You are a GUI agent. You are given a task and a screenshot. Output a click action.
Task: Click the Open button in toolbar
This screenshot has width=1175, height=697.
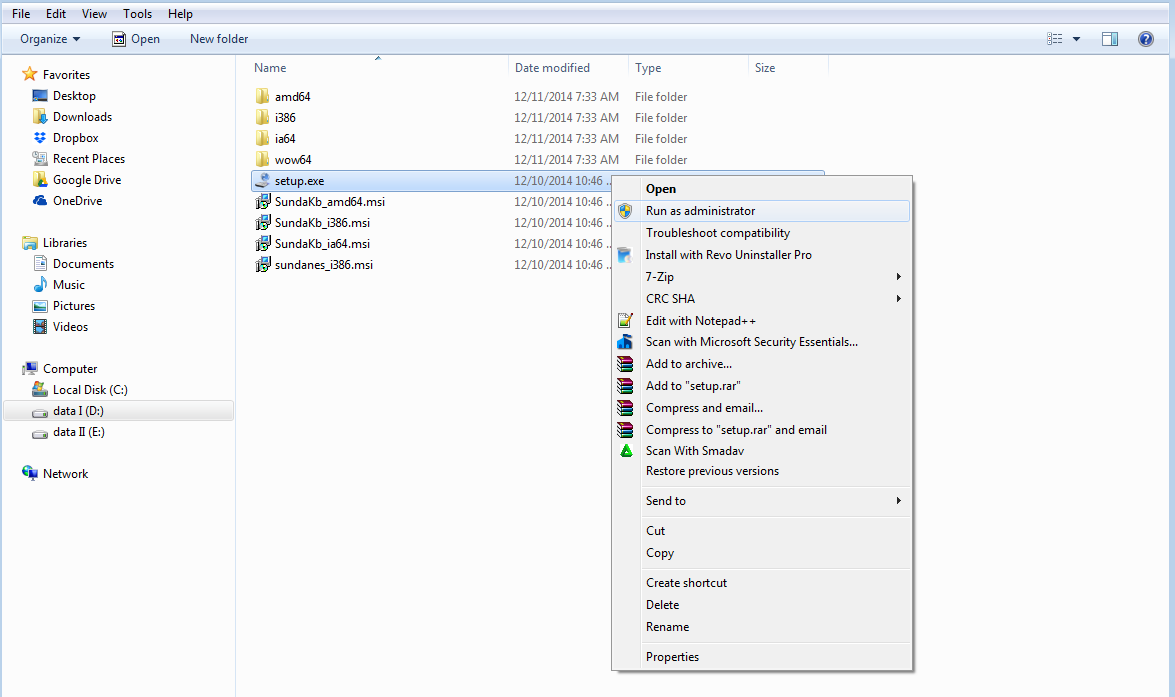click(136, 39)
